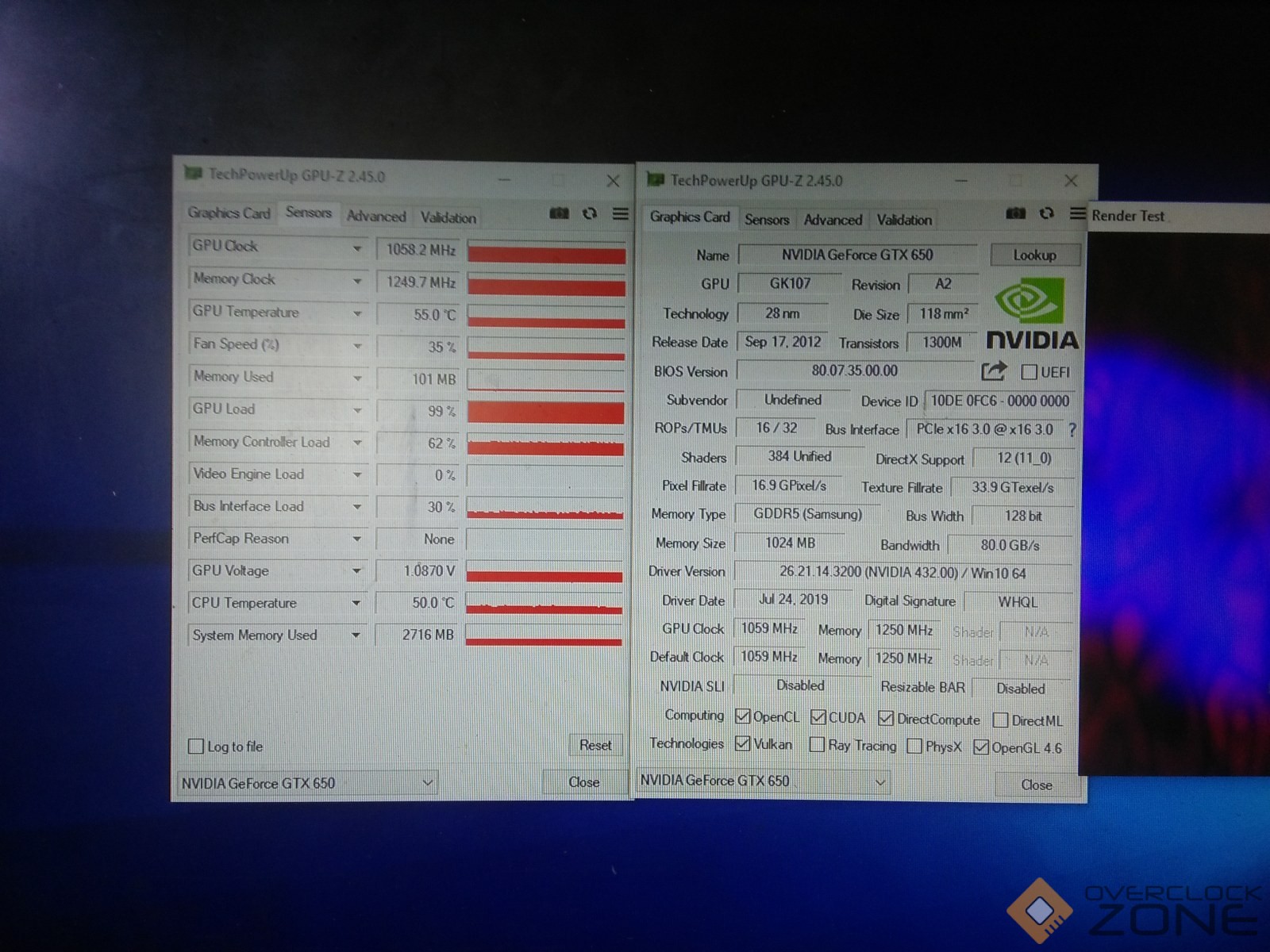Screen dimensions: 1270x952
Task: Select the Sensors tab in left window
Action: pyautogui.click(x=308, y=213)
